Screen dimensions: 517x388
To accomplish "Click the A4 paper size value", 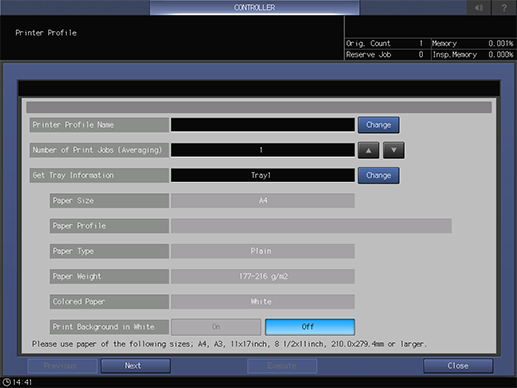I will (x=263, y=201).
